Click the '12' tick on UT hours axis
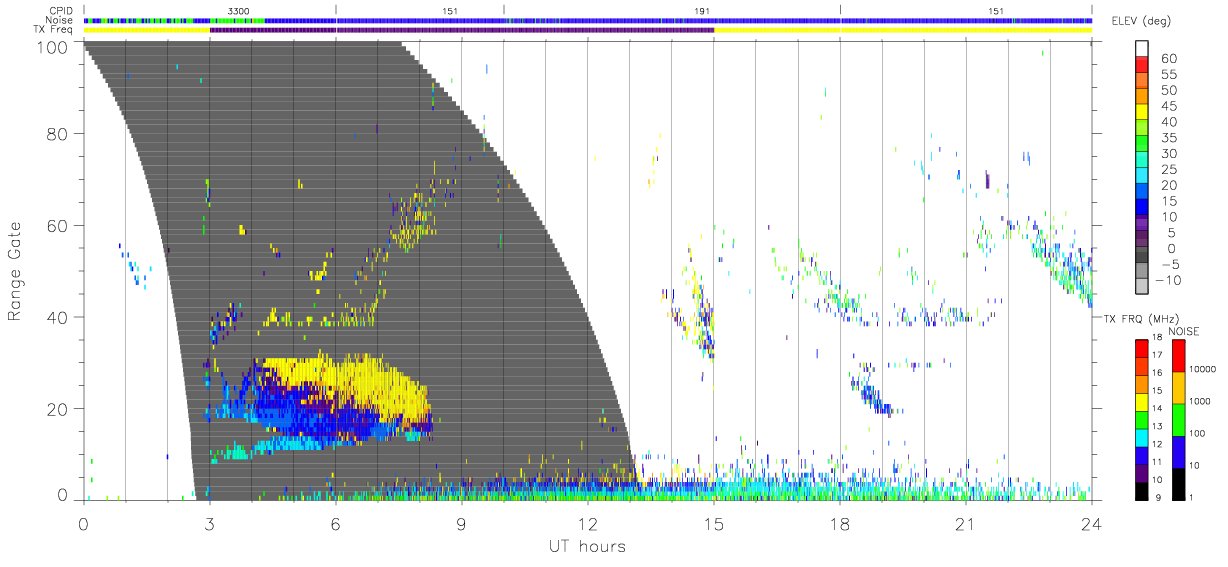The width and height of the screenshot is (1228, 567). tap(587, 523)
